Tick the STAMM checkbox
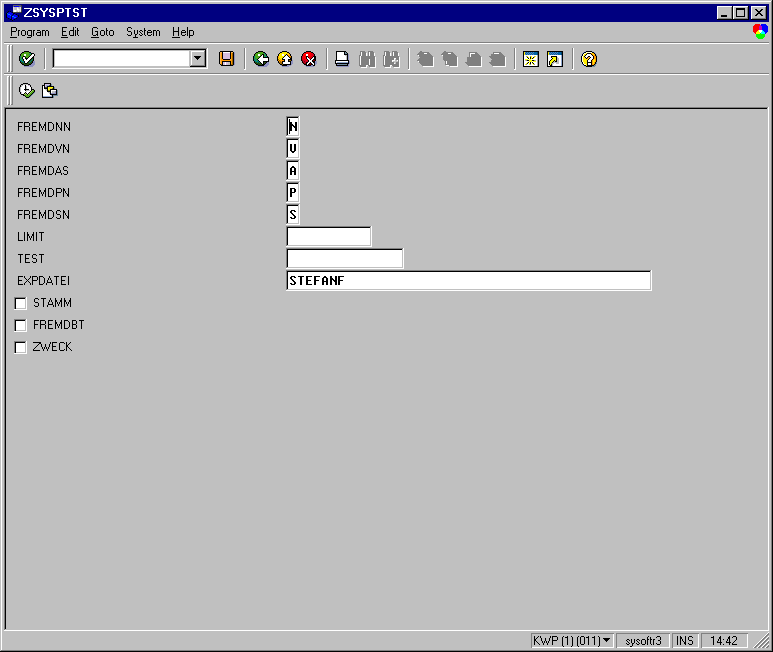The image size is (773, 652). (20, 304)
